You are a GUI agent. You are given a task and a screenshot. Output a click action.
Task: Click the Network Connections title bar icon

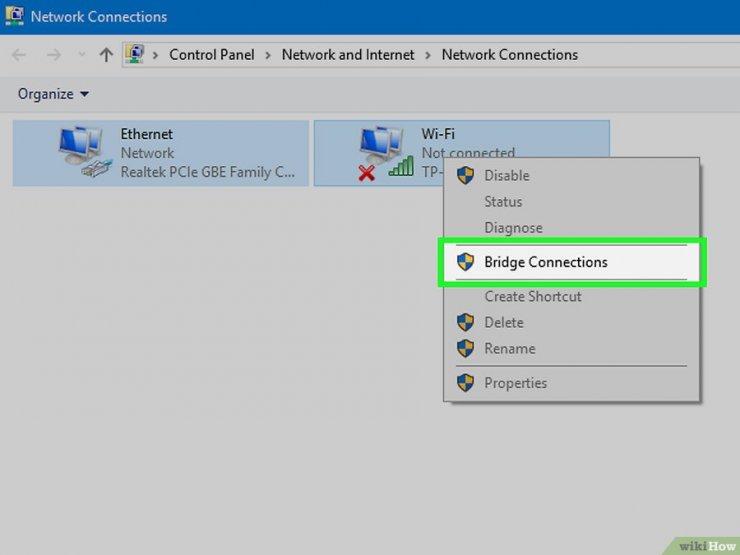coord(14,17)
